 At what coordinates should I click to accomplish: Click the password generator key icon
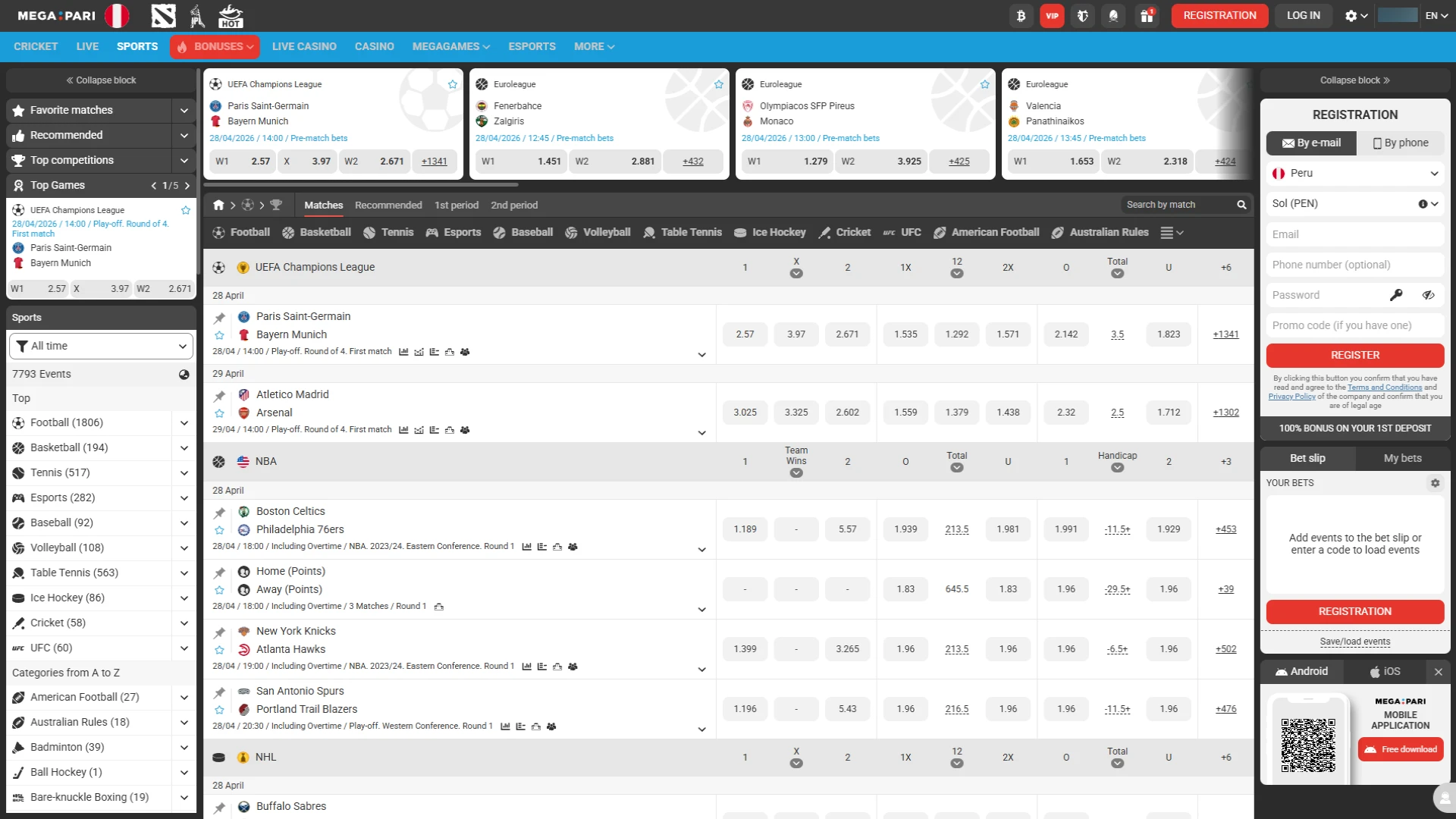[x=1396, y=295]
